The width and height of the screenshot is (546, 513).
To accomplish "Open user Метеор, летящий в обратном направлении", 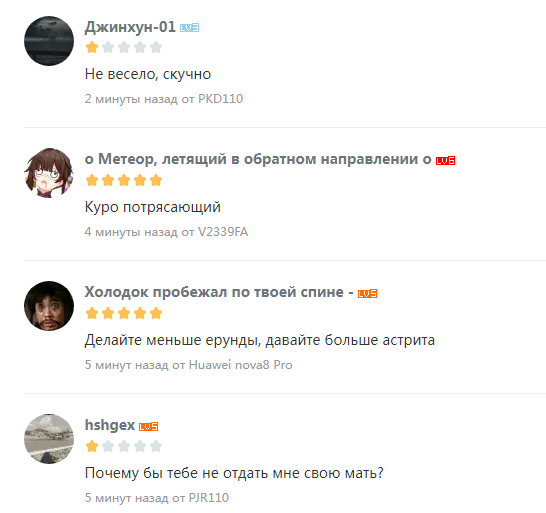I will pyautogui.click(x=258, y=159).
